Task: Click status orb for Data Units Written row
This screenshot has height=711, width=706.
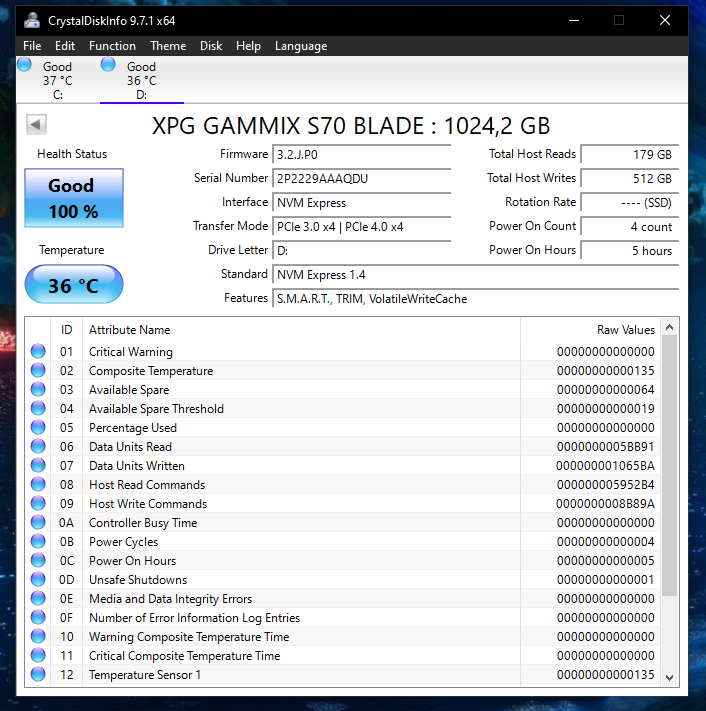Action: (x=38, y=465)
